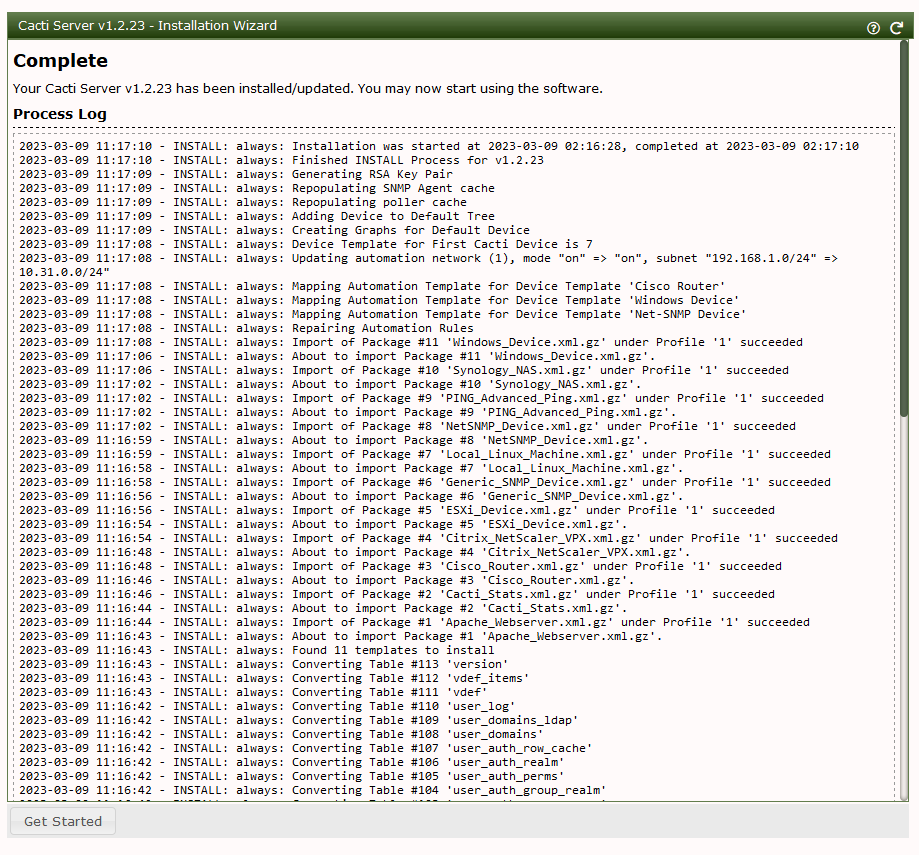Click the refresh icon in wizard header
The height and width of the screenshot is (855, 919).
coord(896,28)
